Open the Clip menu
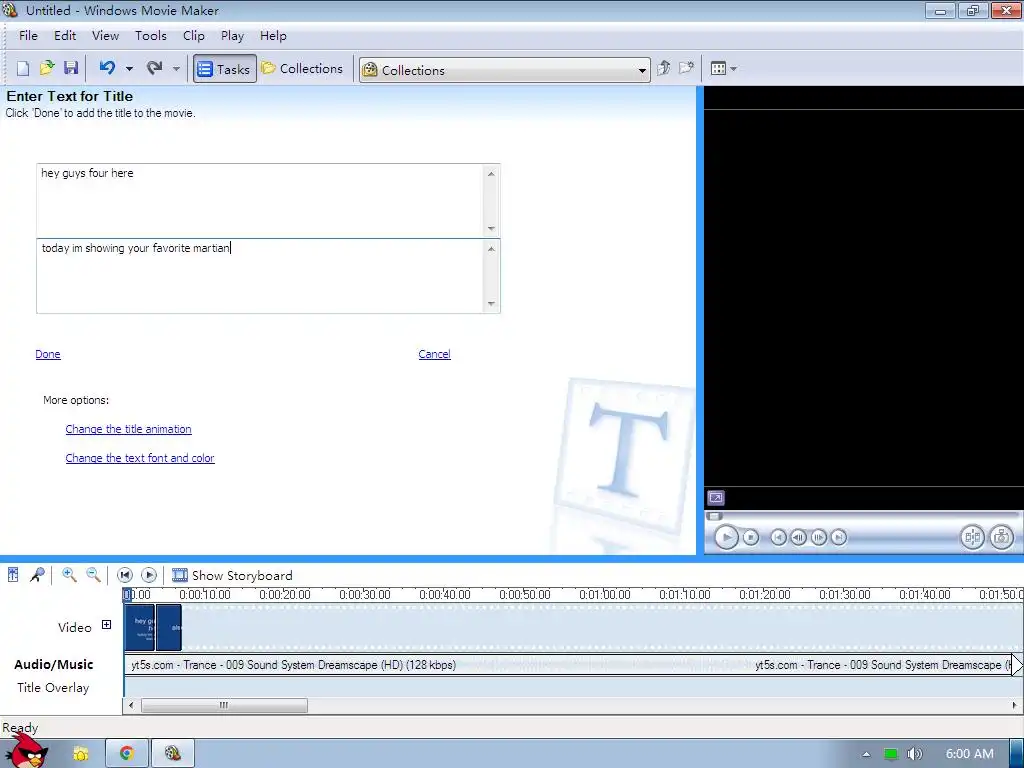1024x768 pixels. pos(193,36)
